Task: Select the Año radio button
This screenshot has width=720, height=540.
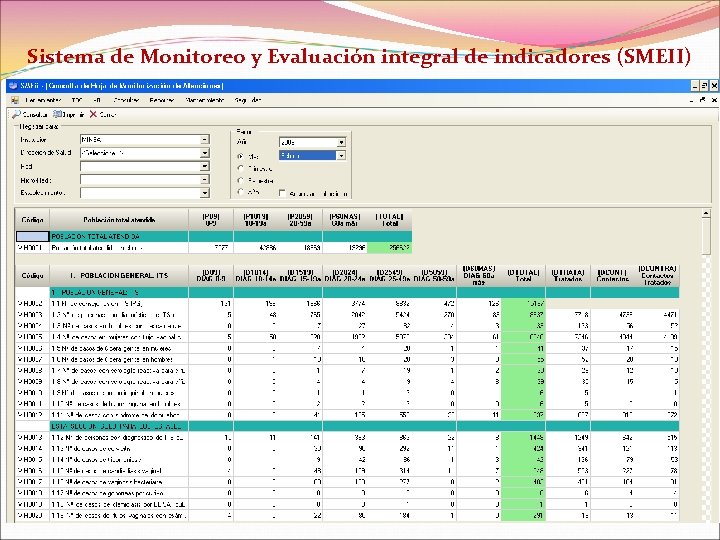Action: 241,192
